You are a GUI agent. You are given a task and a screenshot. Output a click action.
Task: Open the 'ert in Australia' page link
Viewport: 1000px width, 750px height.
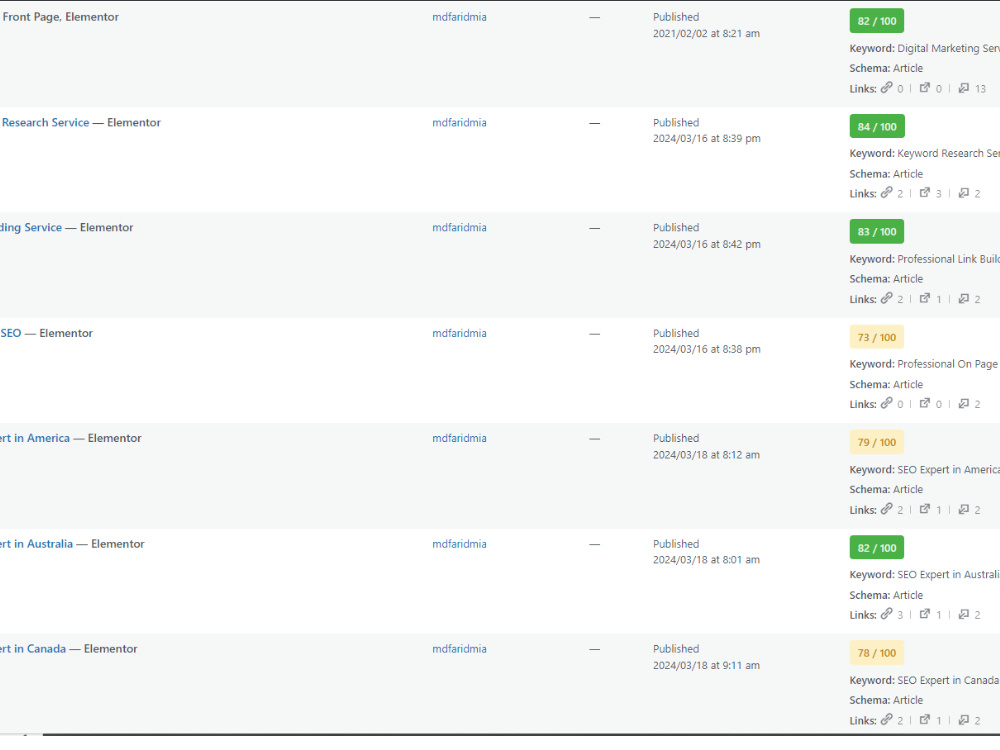click(x=36, y=544)
